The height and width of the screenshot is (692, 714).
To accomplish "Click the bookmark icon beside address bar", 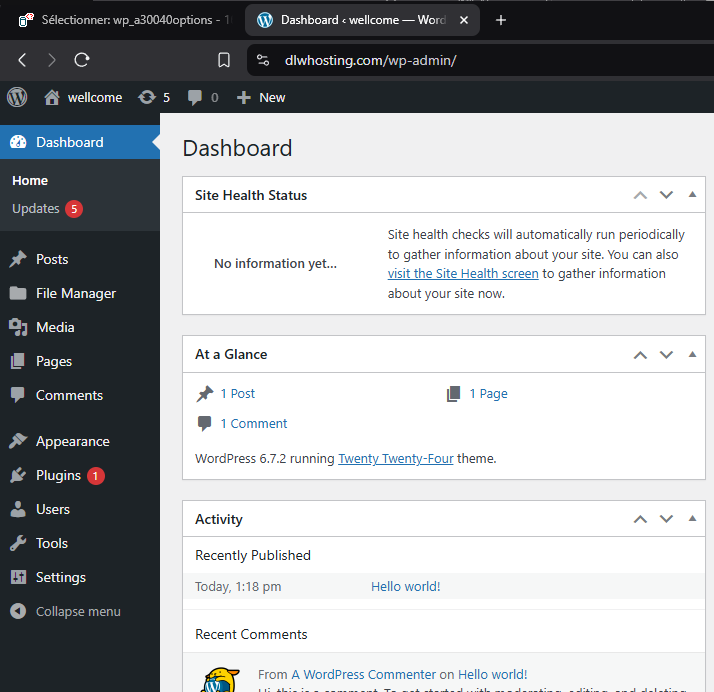I will point(224,60).
